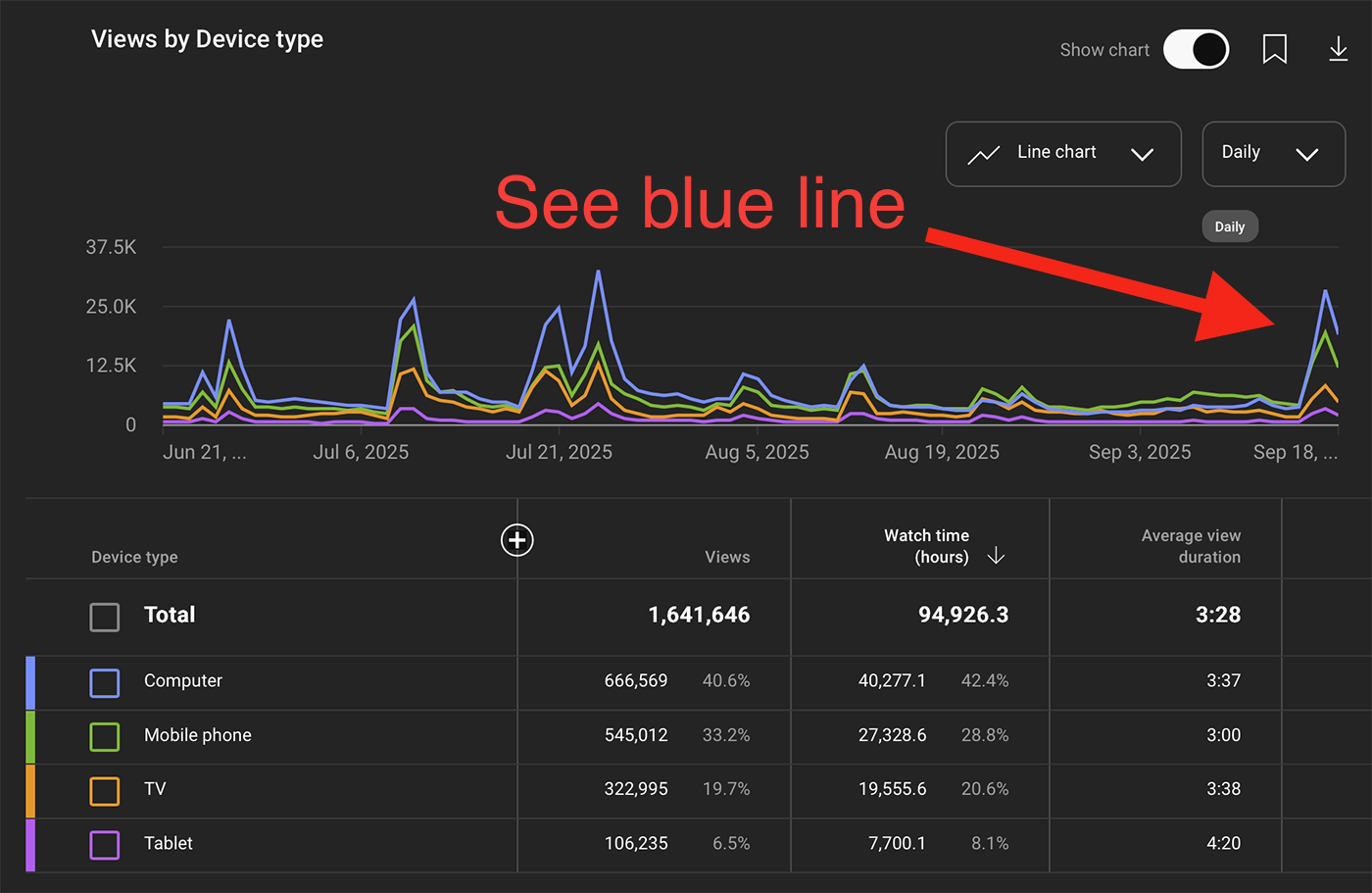Tick the Total row checkbox
Screen dimensions: 1372x893
click(x=105, y=617)
